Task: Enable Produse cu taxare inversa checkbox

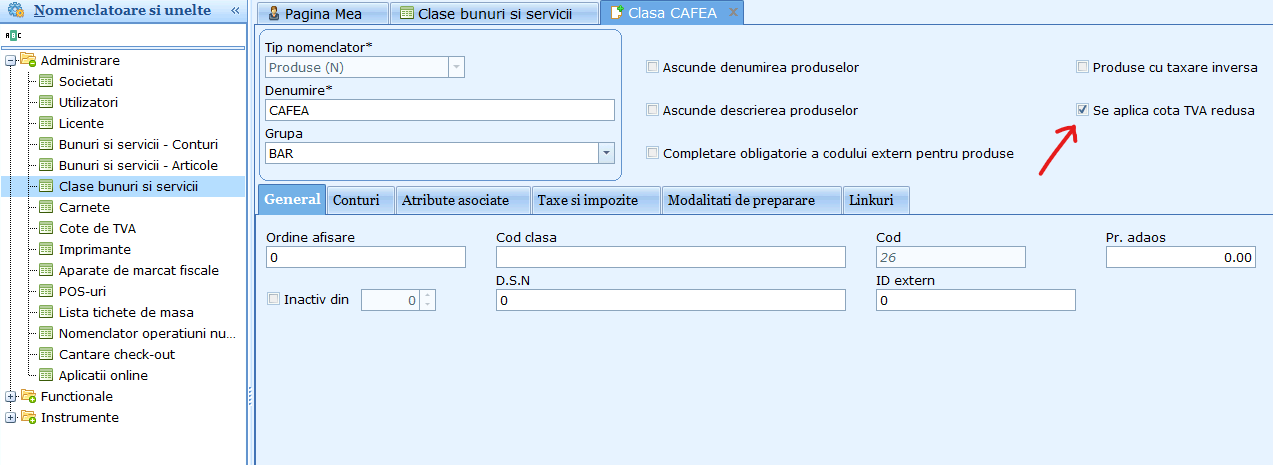Action: pyautogui.click(x=1083, y=67)
